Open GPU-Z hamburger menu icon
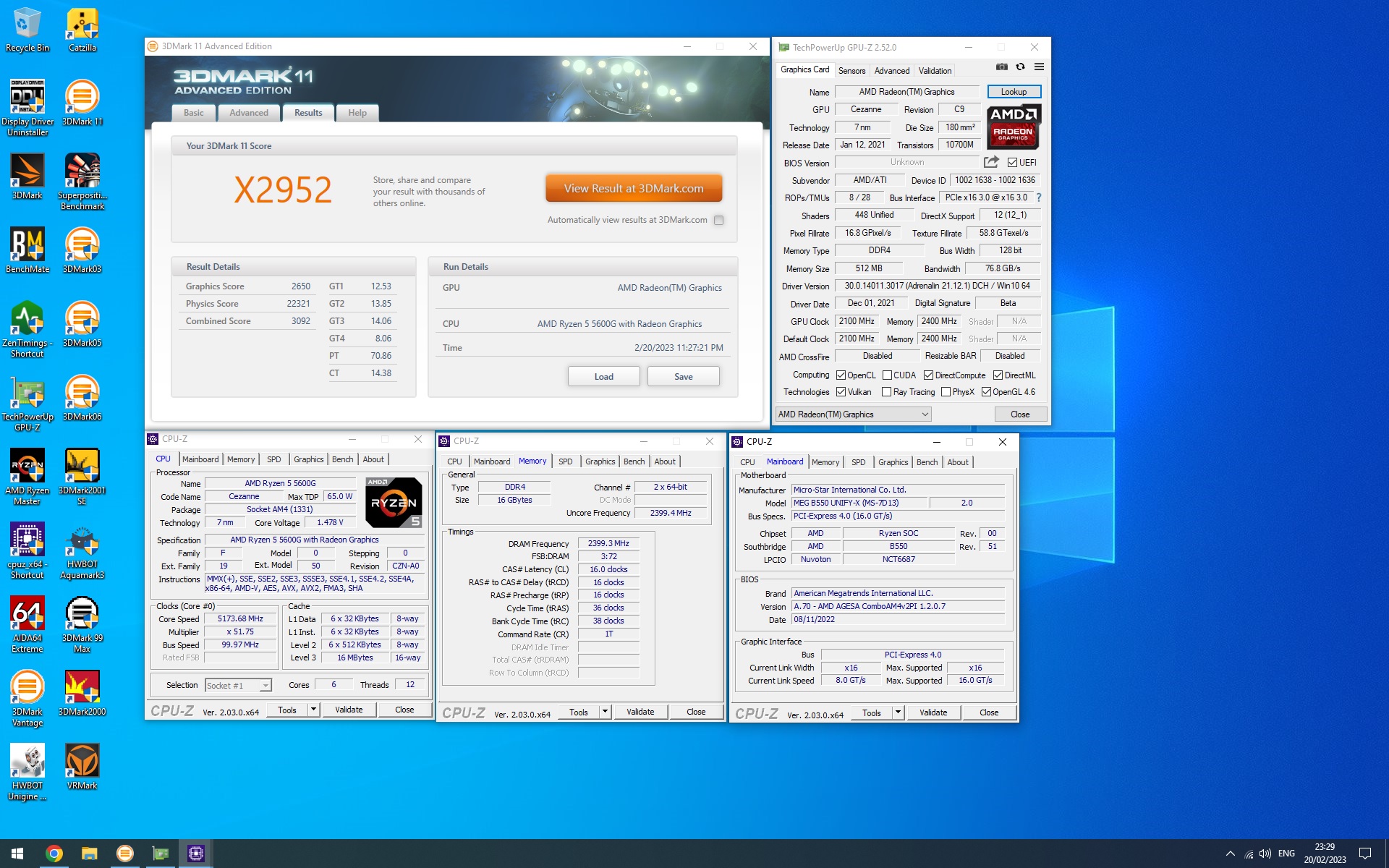Viewport: 1389px width, 868px height. 1039,67
